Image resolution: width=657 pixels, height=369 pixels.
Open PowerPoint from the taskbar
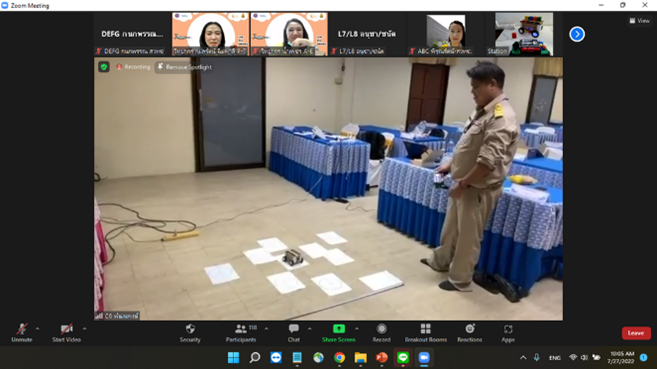(x=382, y=357)
